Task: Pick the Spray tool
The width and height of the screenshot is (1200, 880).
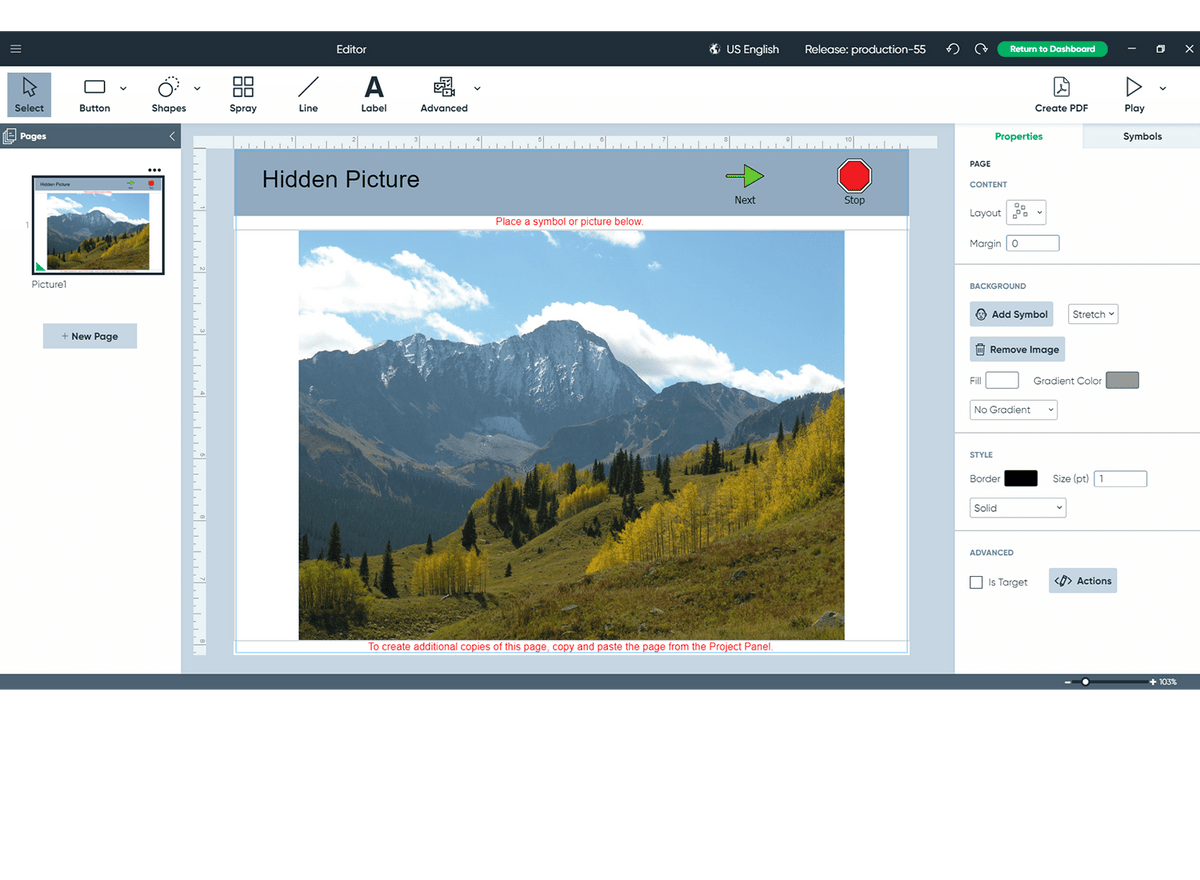Action: coord(243,94)
